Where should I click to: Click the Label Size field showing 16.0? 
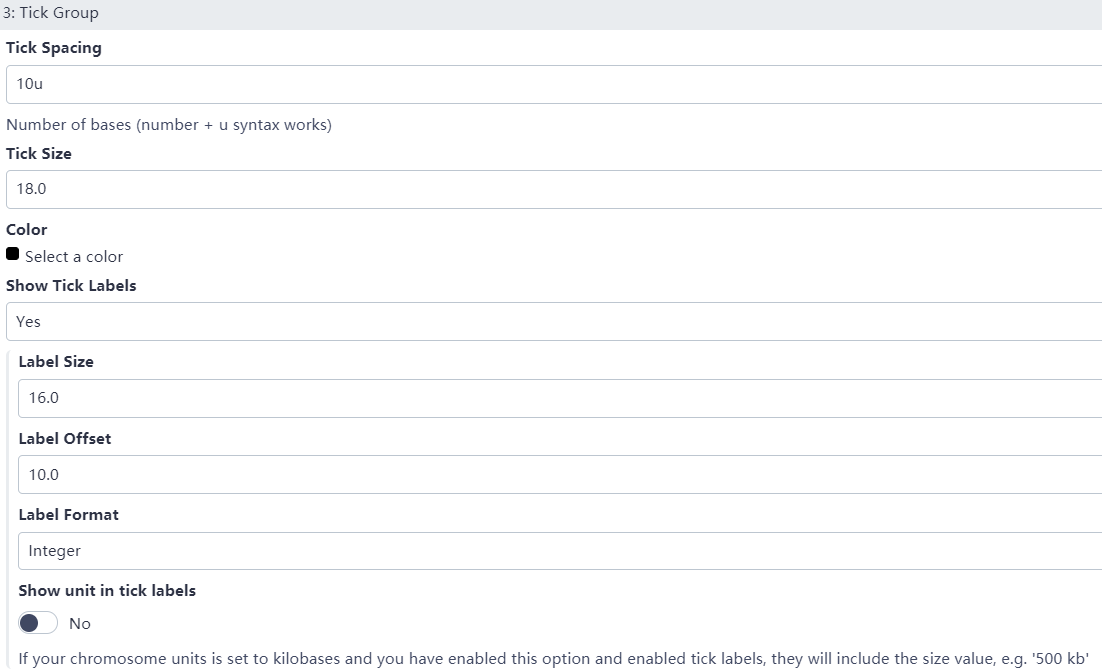pos(560,398)
